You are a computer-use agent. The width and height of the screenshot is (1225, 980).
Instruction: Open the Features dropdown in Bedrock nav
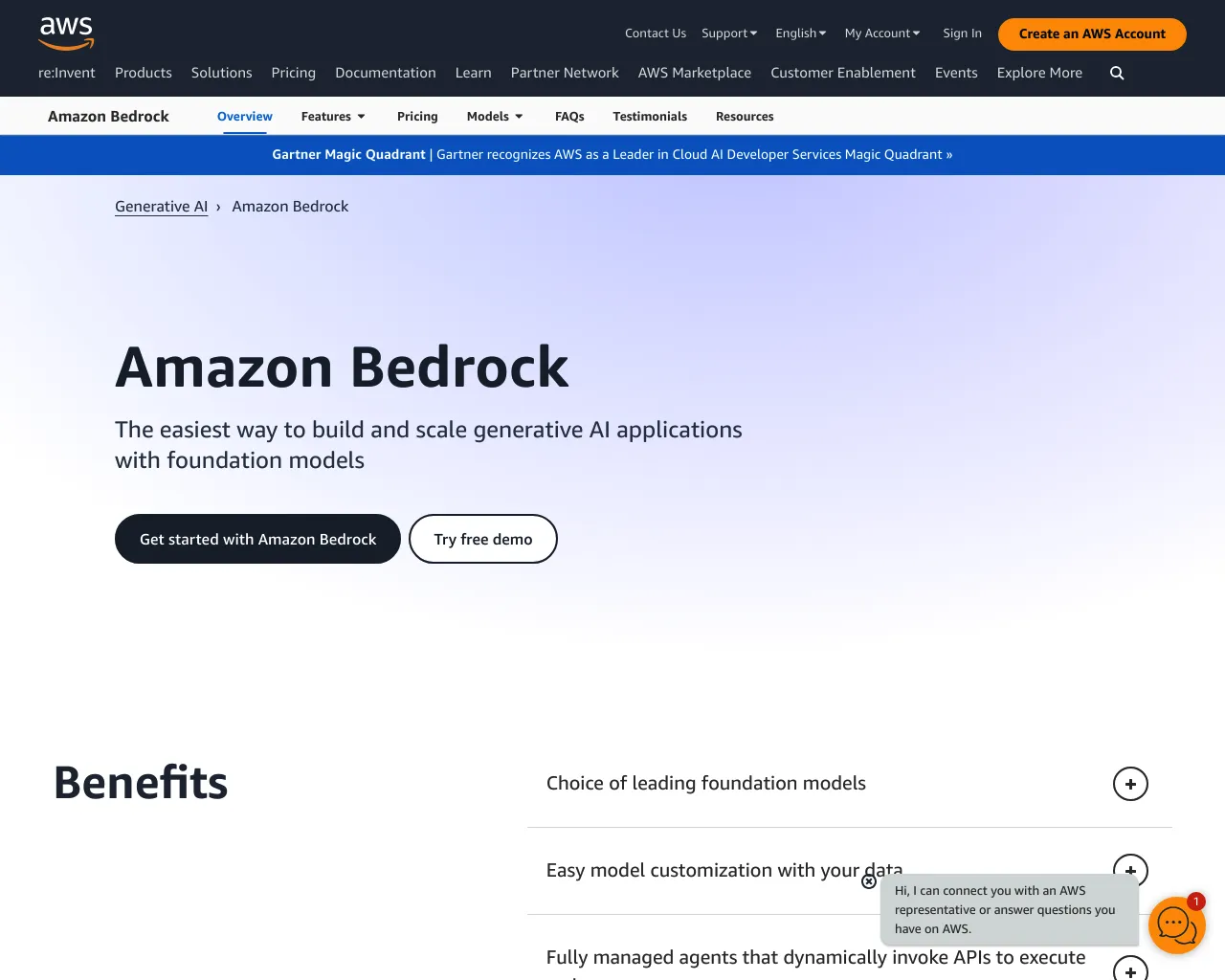(x=332, y=116)
